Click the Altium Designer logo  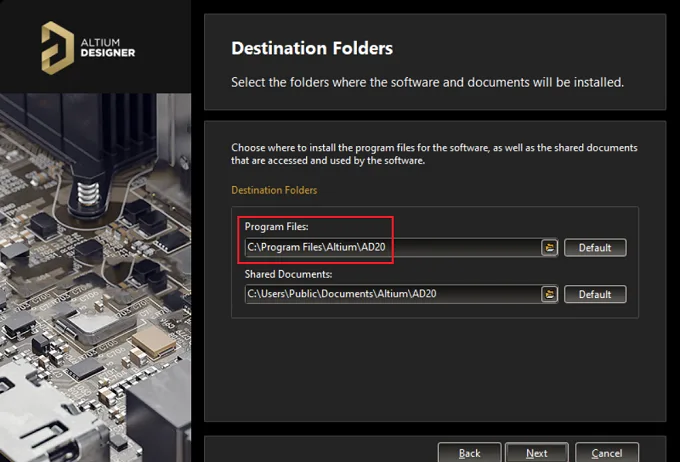[x=88, y=48]
